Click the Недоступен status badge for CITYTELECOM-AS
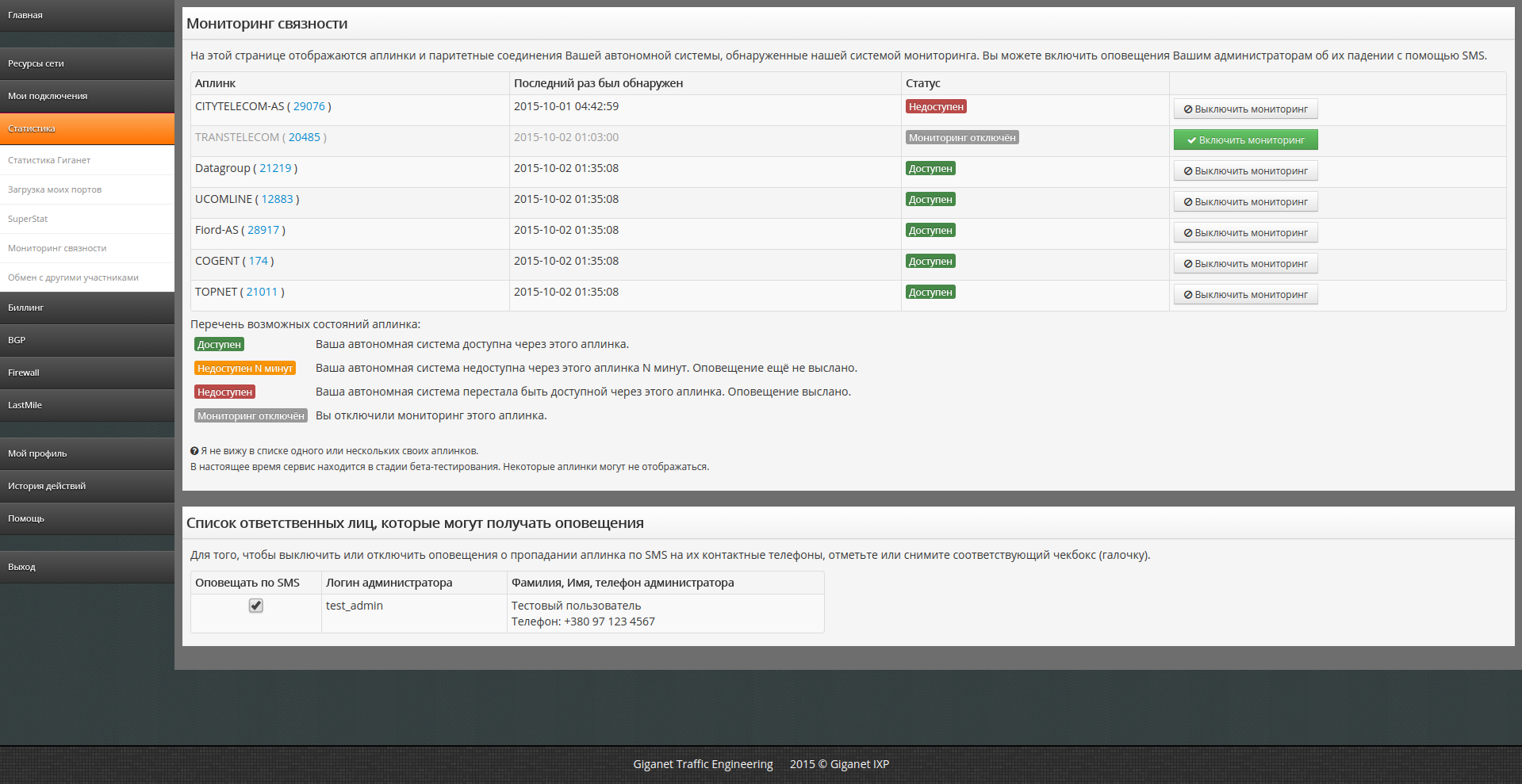The image size is (1522, 784). 936,106
